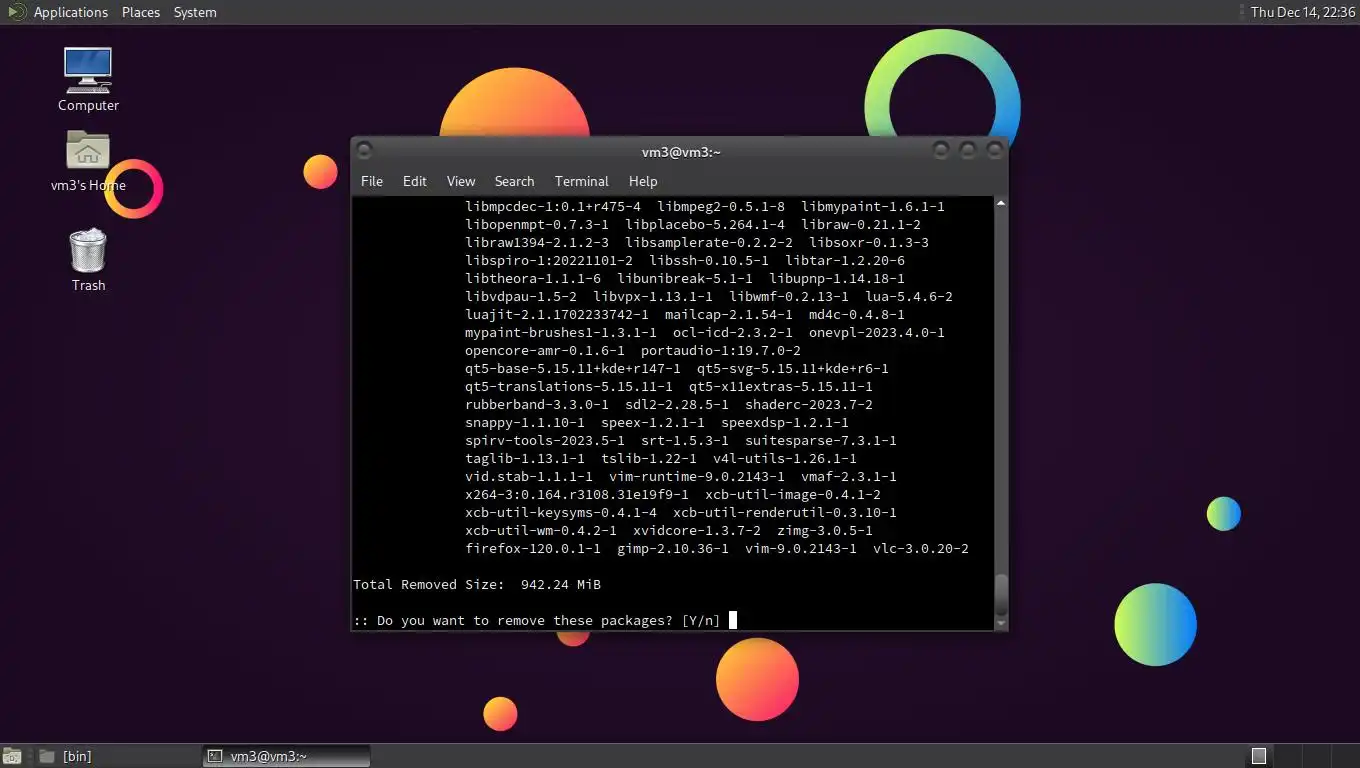The height and width of the screenshot is (768, 1360).
Task: Open the terminal Search menu
Action: click(x=514, y=181)
